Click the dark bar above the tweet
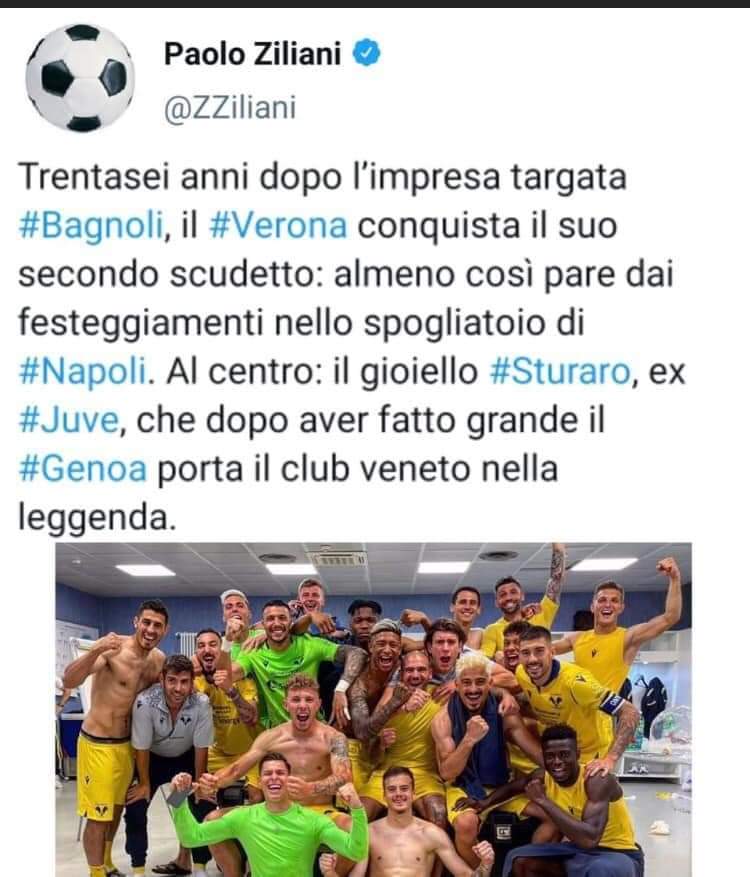Image resolution: width=750 pixels, height=877 pixels. pyautogui.click(x=375, y=4)
